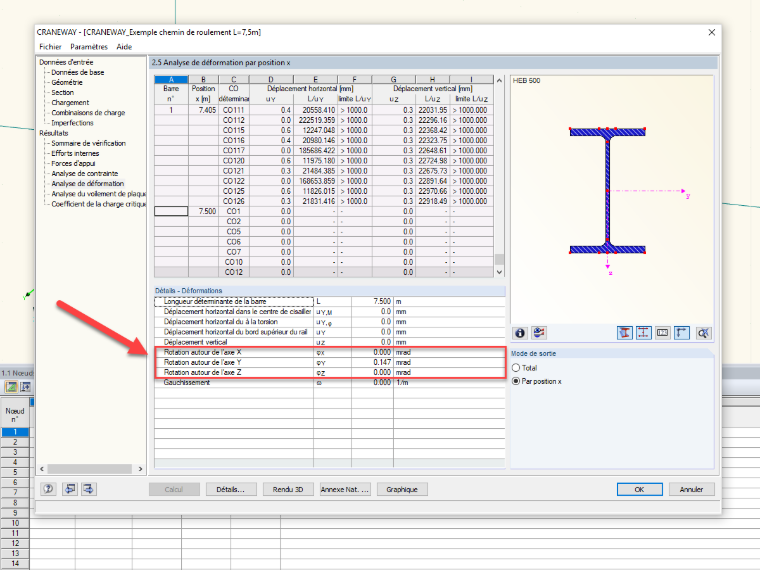
Task: Go to next window with right-arrow icon
Action: [x=89, y=489]
